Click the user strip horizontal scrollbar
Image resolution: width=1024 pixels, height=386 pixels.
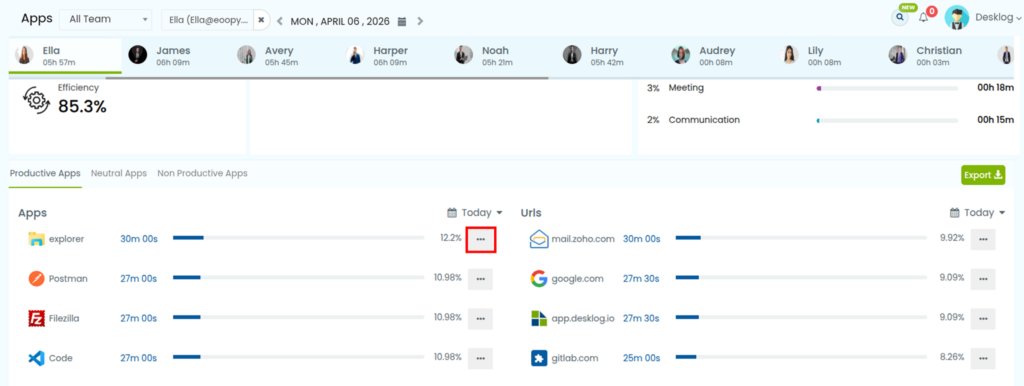327,78
